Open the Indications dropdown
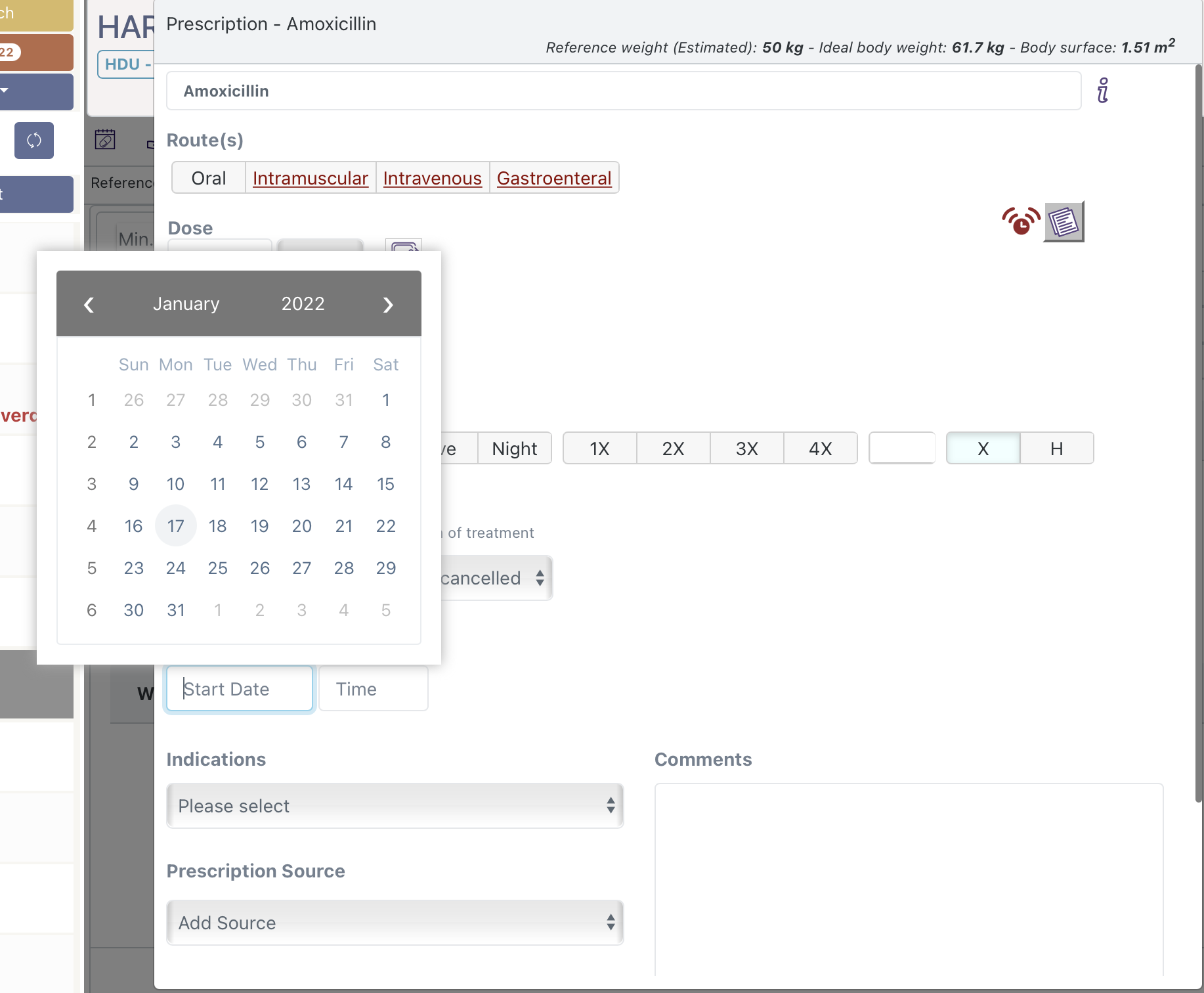 (x=395, y=806)
